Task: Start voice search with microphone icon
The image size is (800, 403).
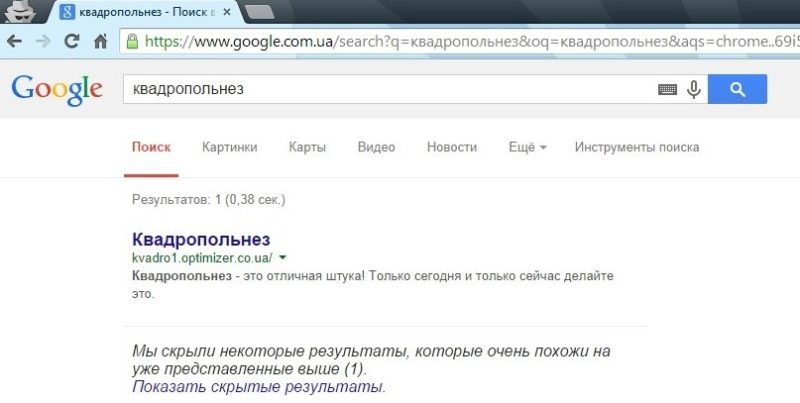Action: coord(693,89)
